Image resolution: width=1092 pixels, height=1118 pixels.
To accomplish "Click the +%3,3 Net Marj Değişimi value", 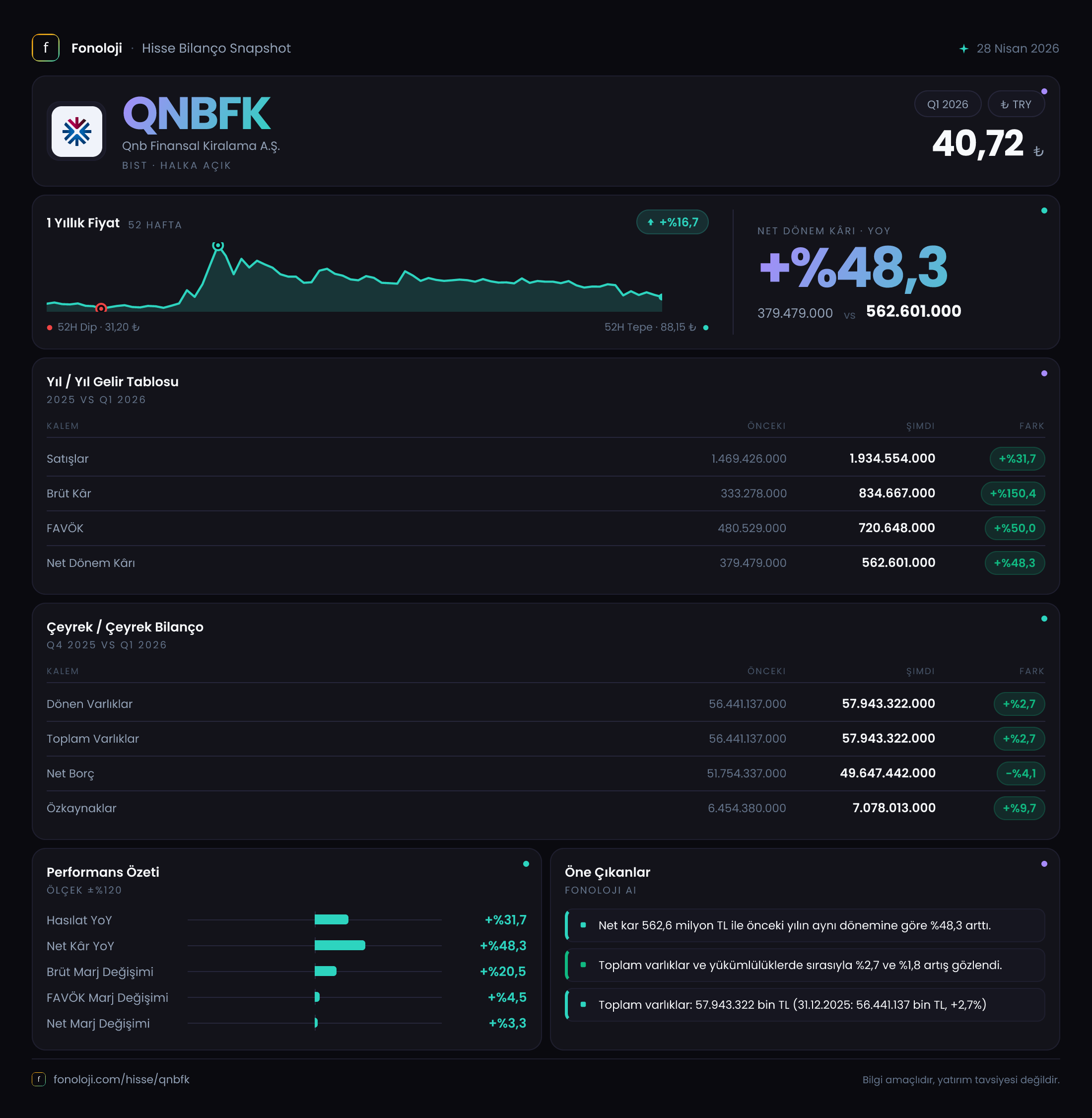I will (x=508, y=1023).
